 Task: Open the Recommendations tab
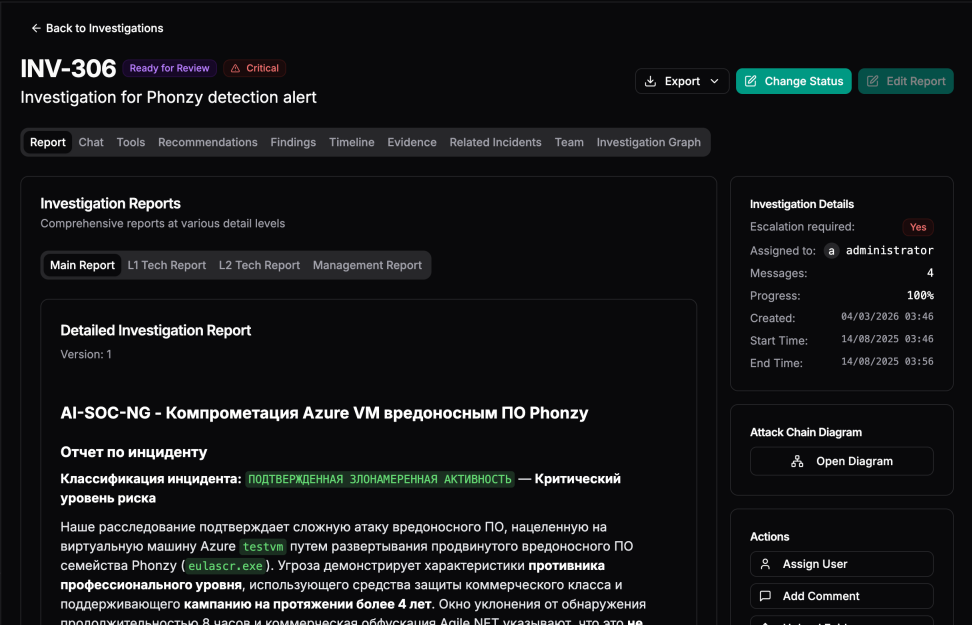coord(208,142)
